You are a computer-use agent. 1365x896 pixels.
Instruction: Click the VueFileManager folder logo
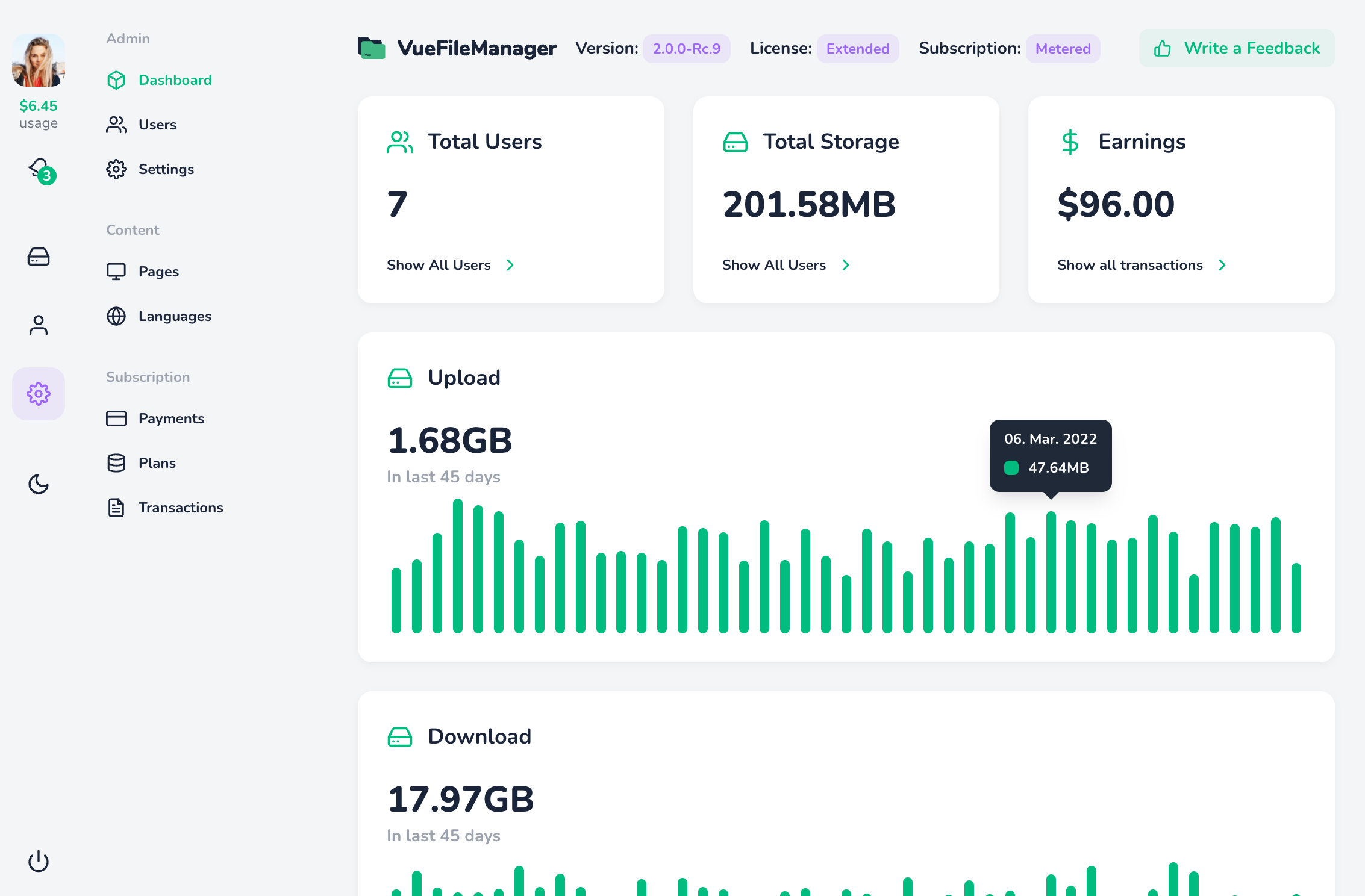click(x=371, y=48)
